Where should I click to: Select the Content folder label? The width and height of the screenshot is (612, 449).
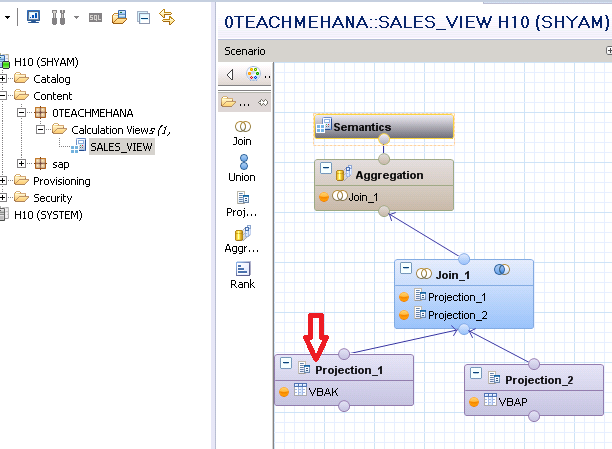[x=53, y=96]
